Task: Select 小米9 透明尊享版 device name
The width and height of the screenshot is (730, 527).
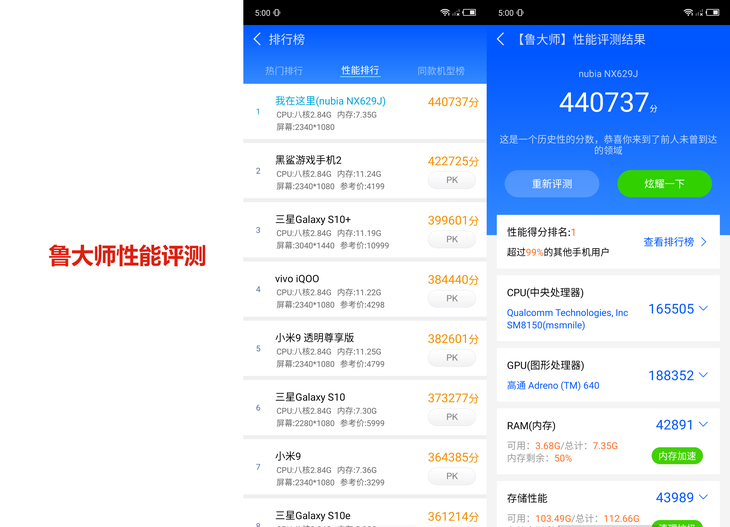Action: pos(315,338)
